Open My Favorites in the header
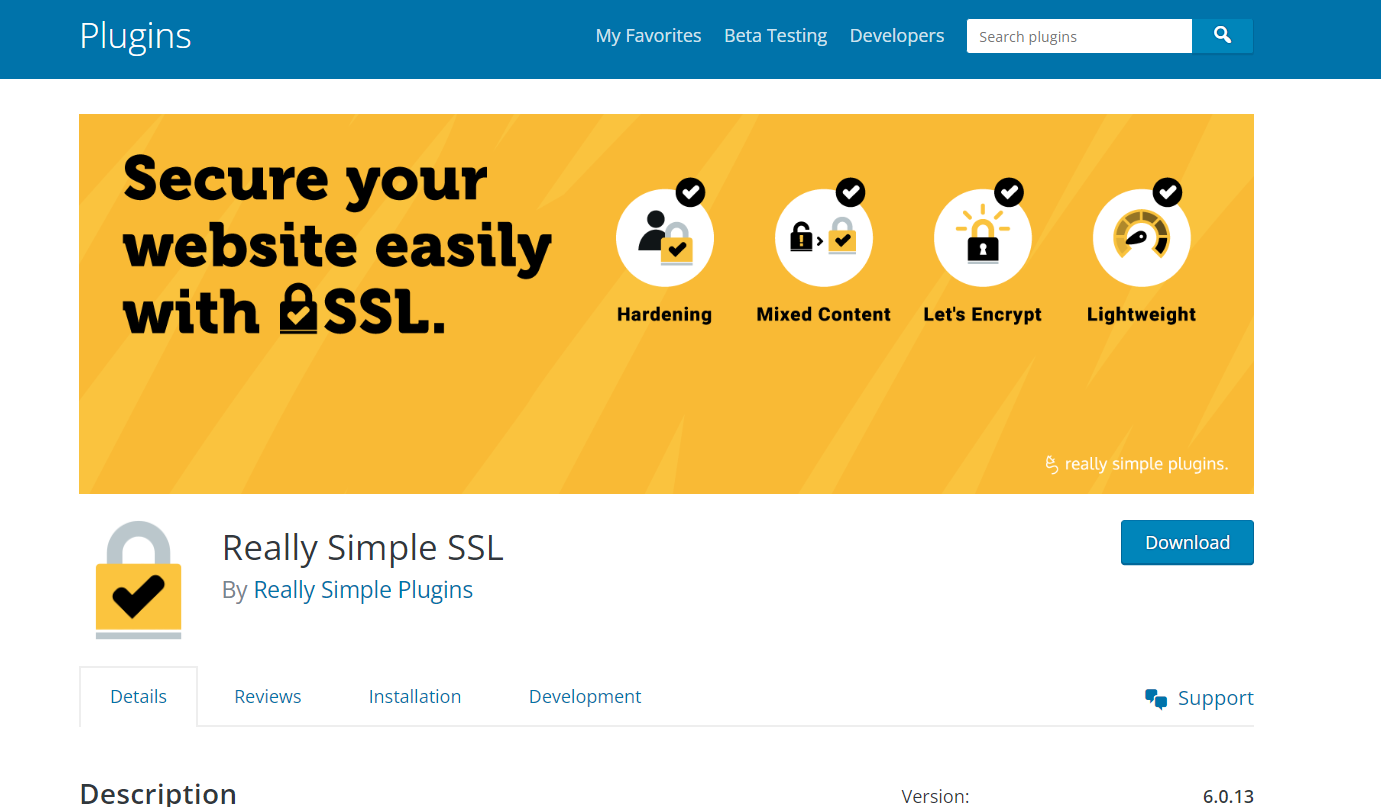The image size is (1381, 807). [649, 36]
